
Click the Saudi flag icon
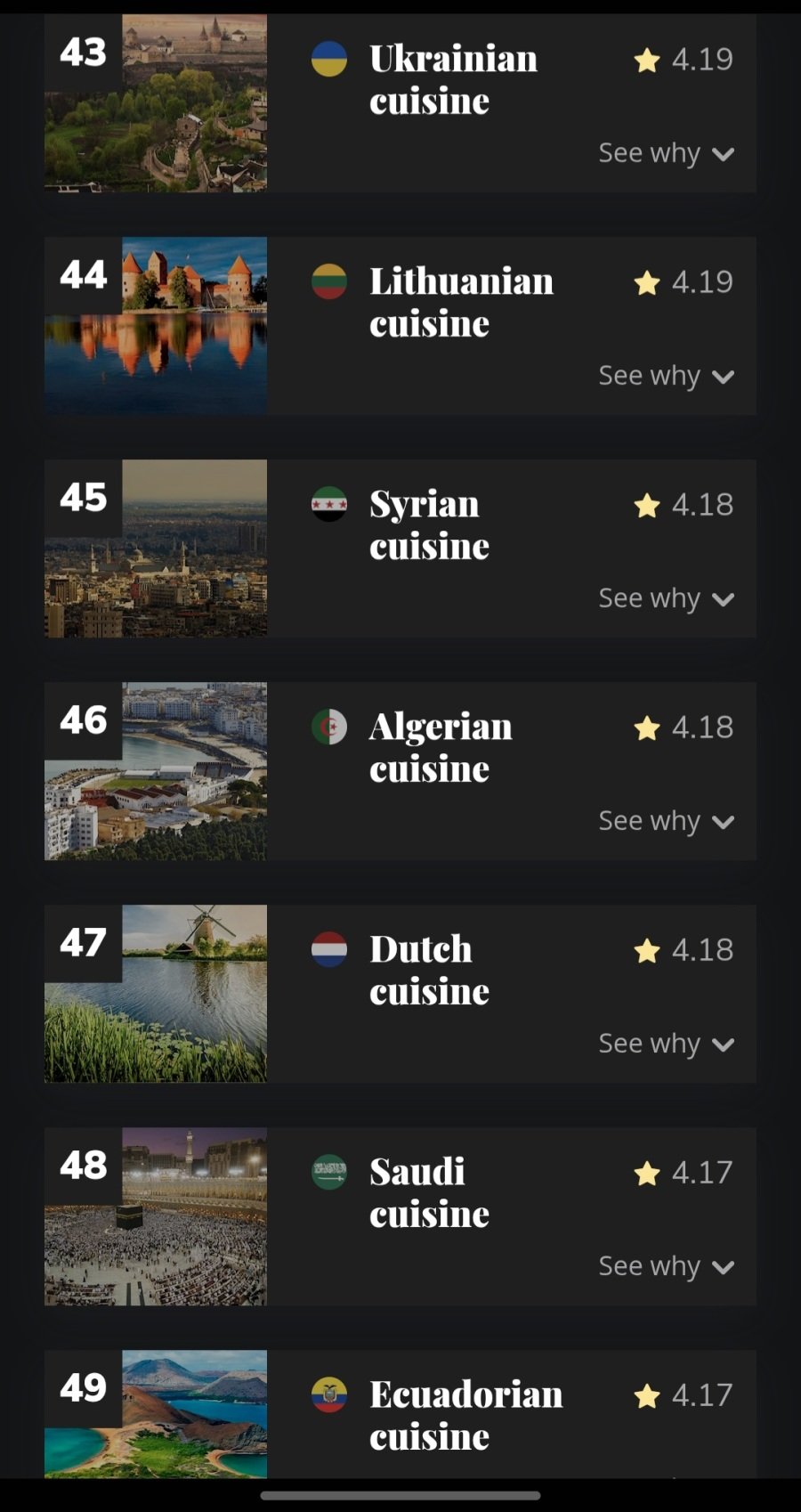click(x=328, y=1172)
